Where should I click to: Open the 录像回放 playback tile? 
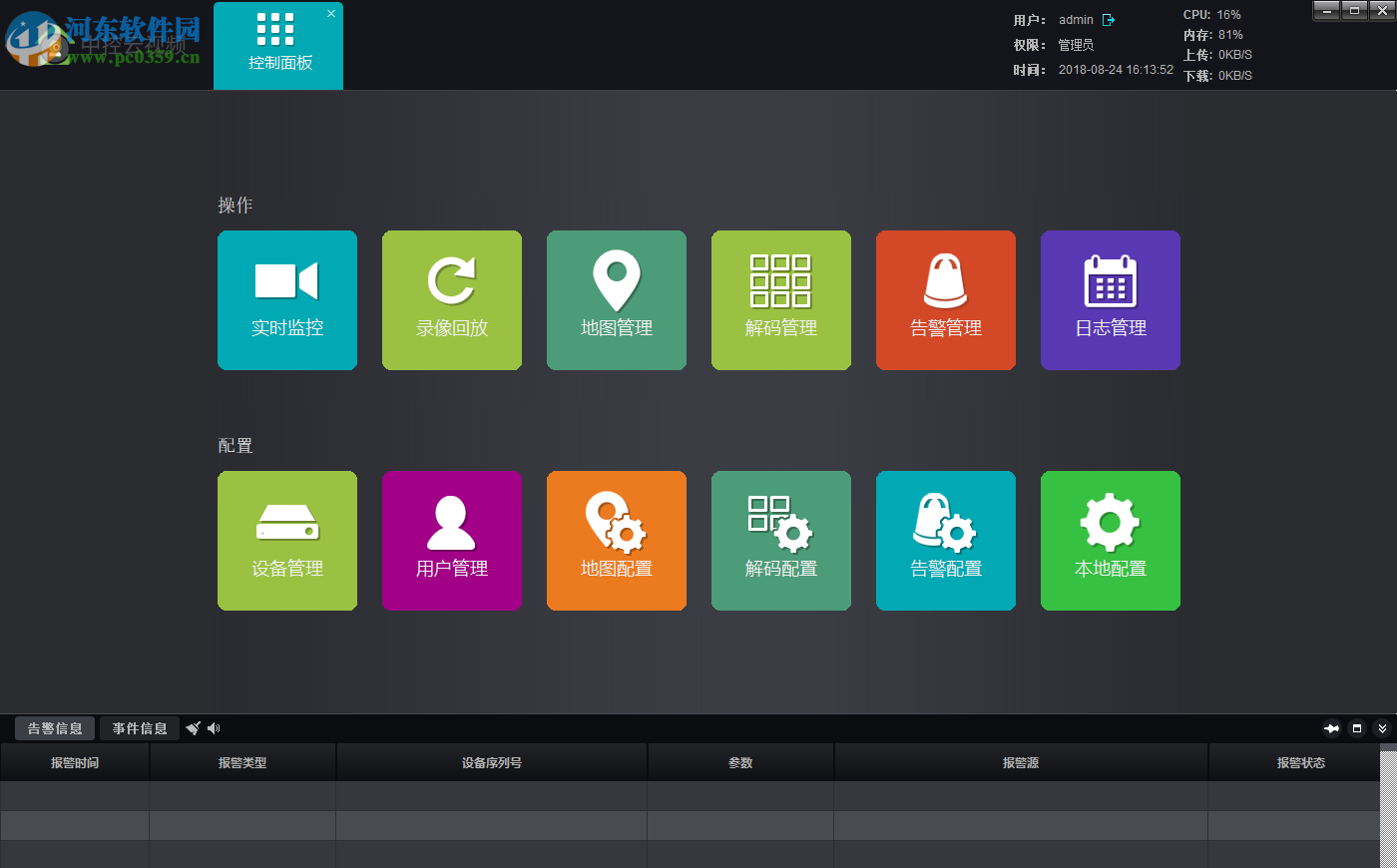point(452,300)
